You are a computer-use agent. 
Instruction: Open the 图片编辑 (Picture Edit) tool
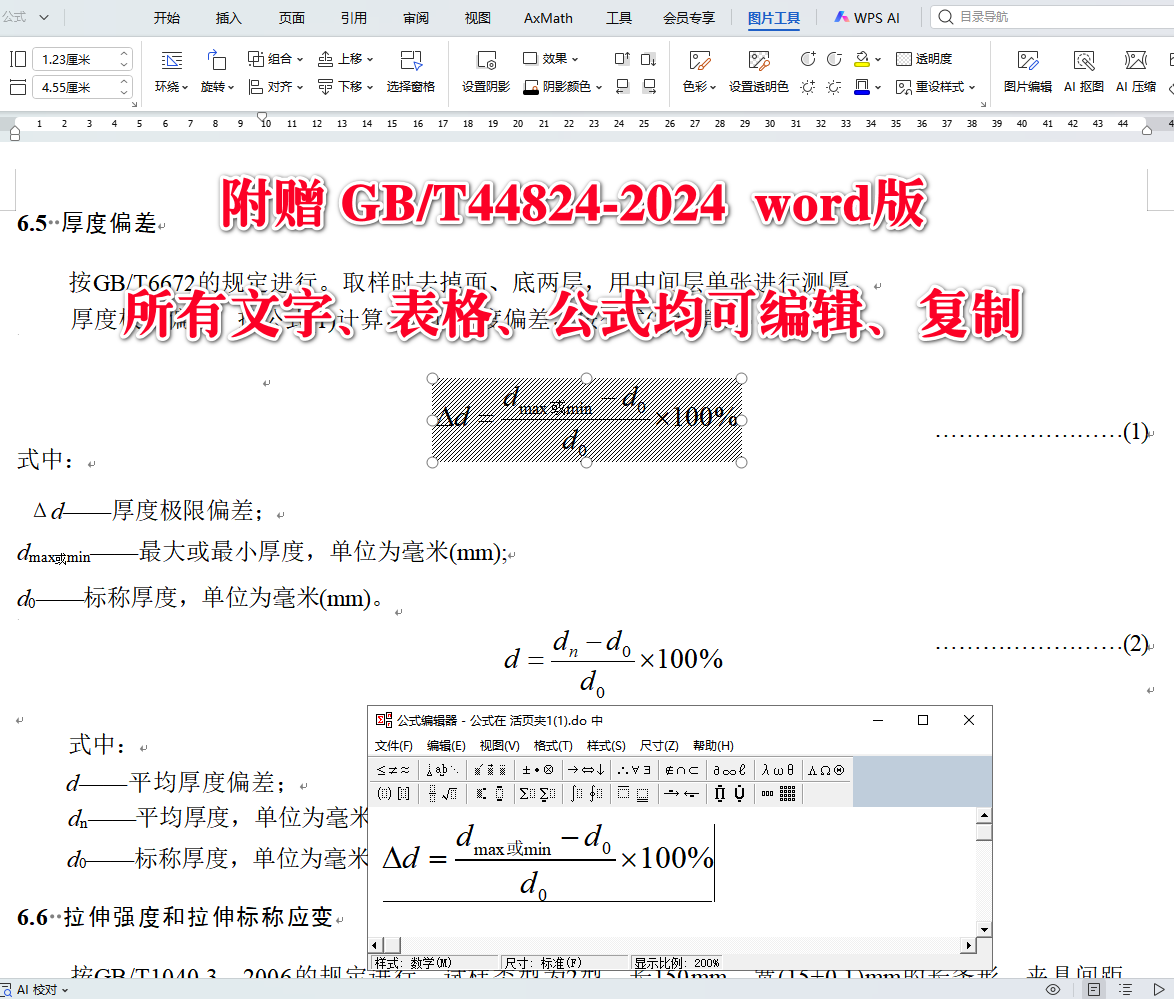1027,72
